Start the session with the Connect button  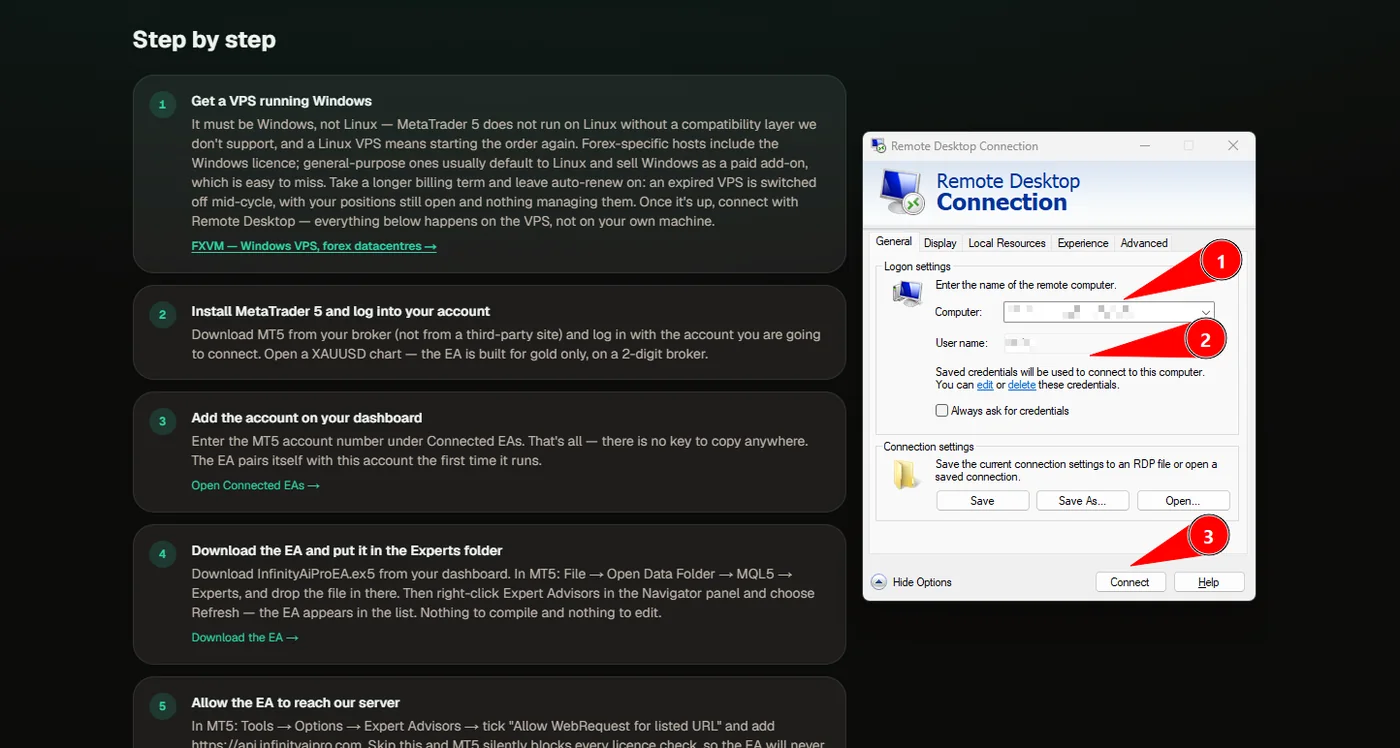coord(1130,582)
